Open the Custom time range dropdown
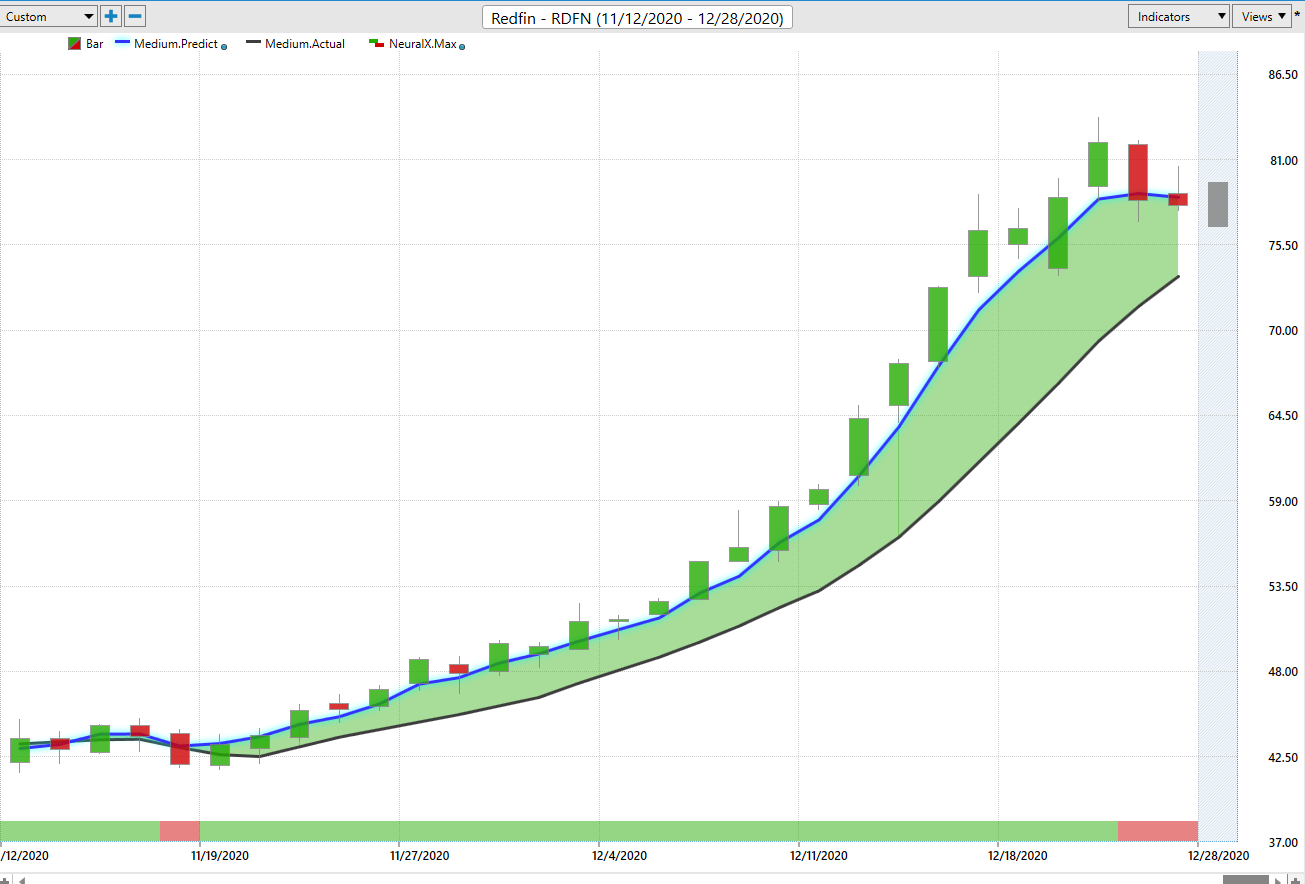The height and width of the screenshot is (884, 1305). point(48,16)
